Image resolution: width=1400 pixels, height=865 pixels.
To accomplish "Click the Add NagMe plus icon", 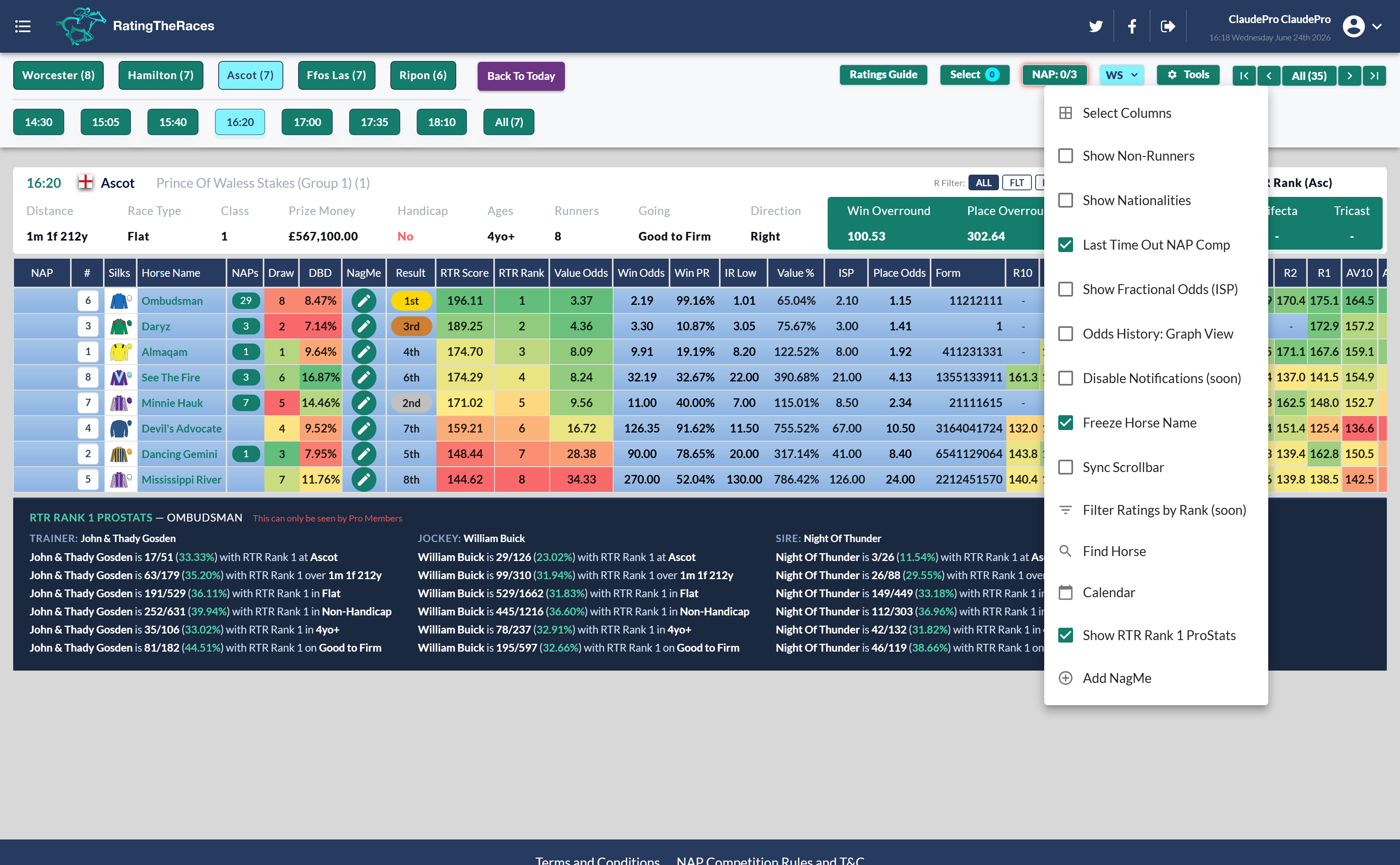I will coord(1065,678).
